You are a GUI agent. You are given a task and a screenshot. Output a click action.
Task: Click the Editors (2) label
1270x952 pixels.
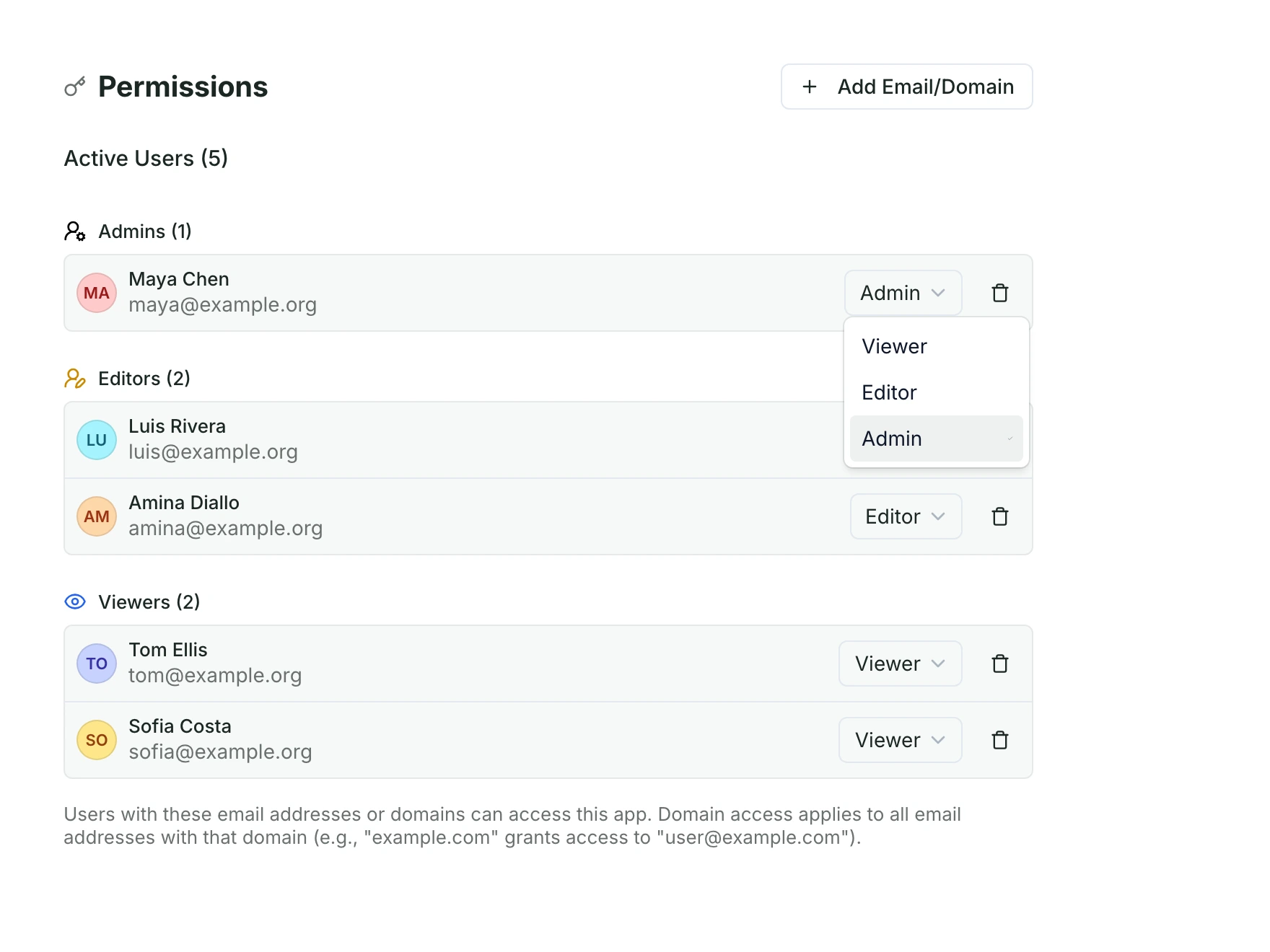click(x=144, y=379)
